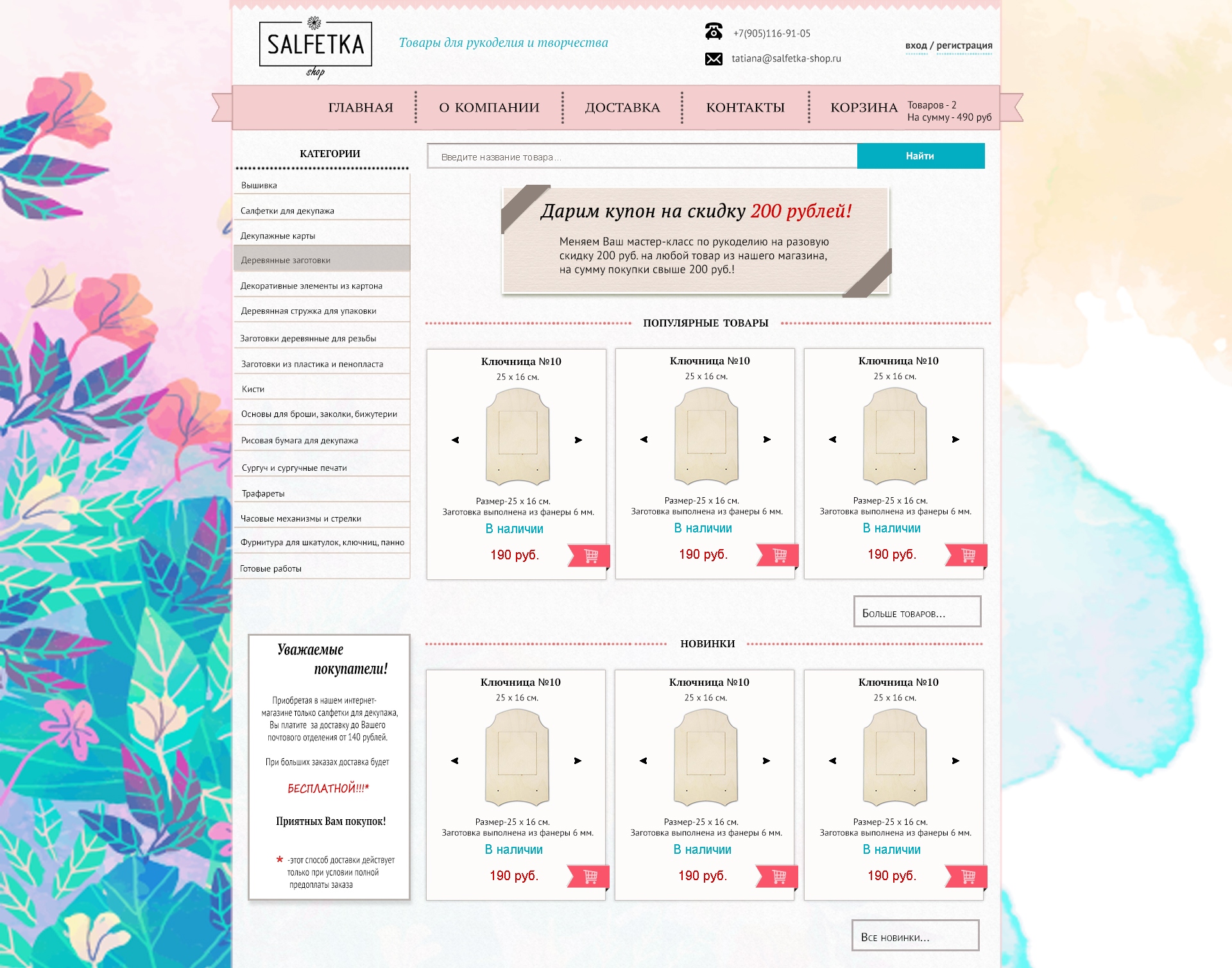
Task: Click the регистрация link
Action: (x=964, y=46)
